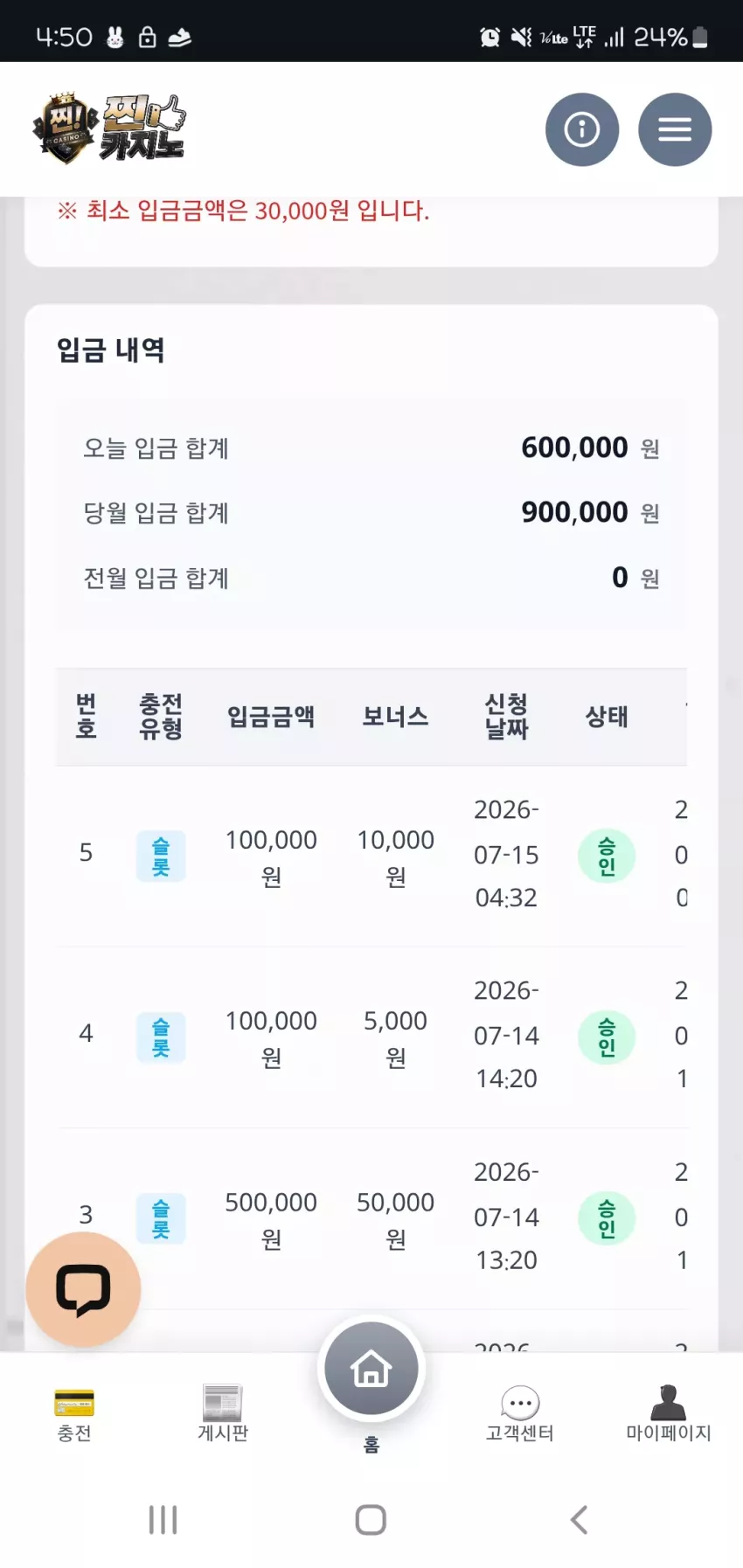Click the 신청날짜 column header
The height and width of the screenshot is (1568, 743).
point(507,717)
